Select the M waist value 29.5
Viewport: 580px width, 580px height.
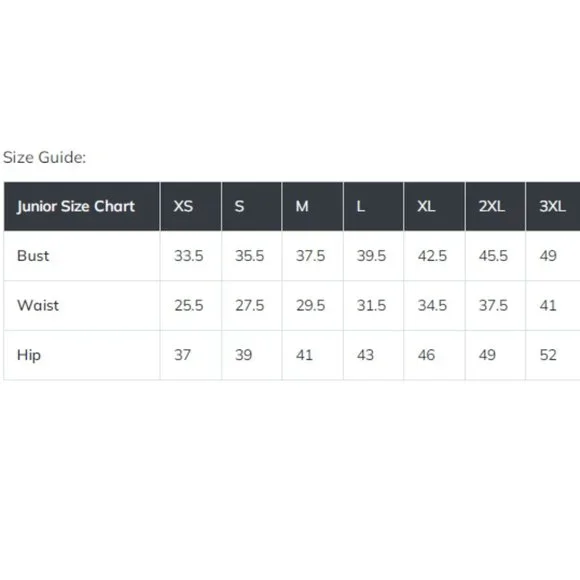(310, 306)
